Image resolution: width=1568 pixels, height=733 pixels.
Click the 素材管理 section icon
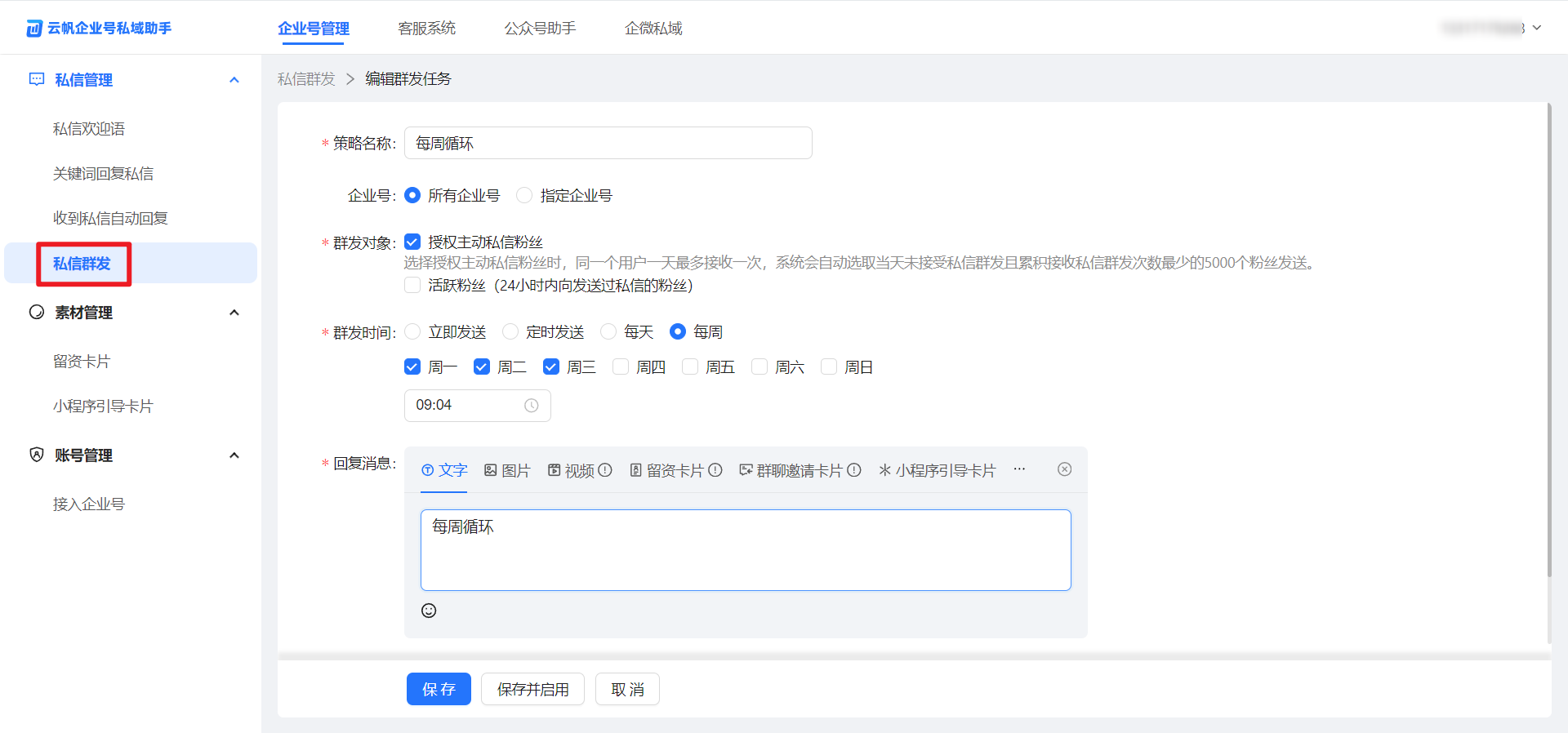click(37, 312)
